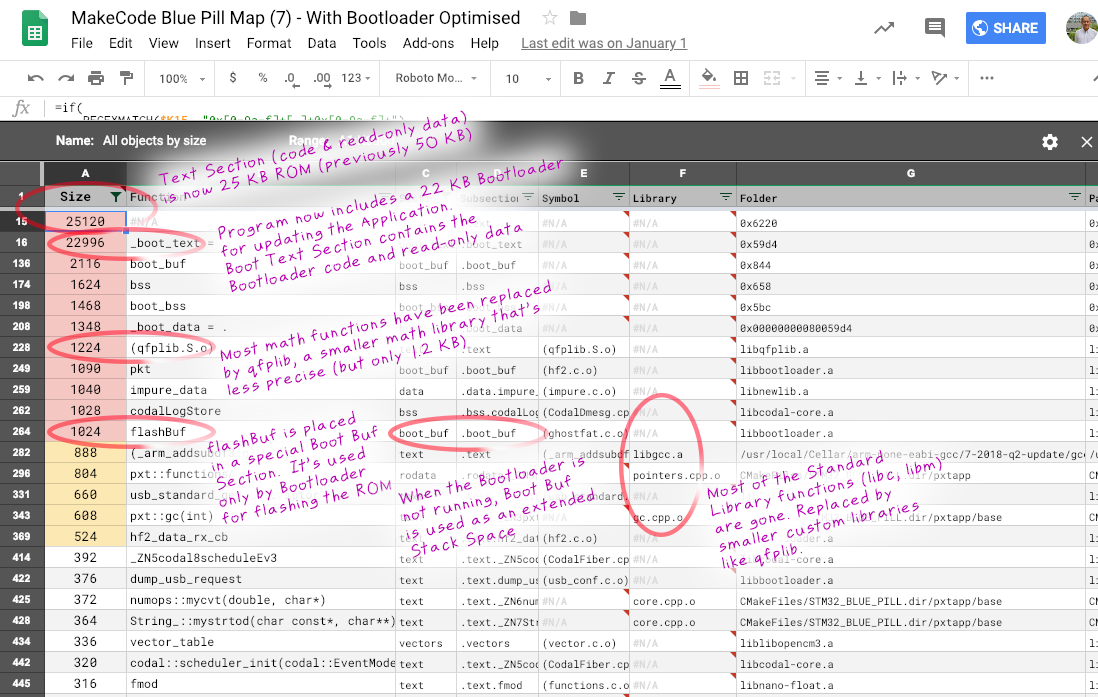Open the user account avatar
Image resolution: width=1098 pixels, height=697 pixels.
[x=1082, y=27]
